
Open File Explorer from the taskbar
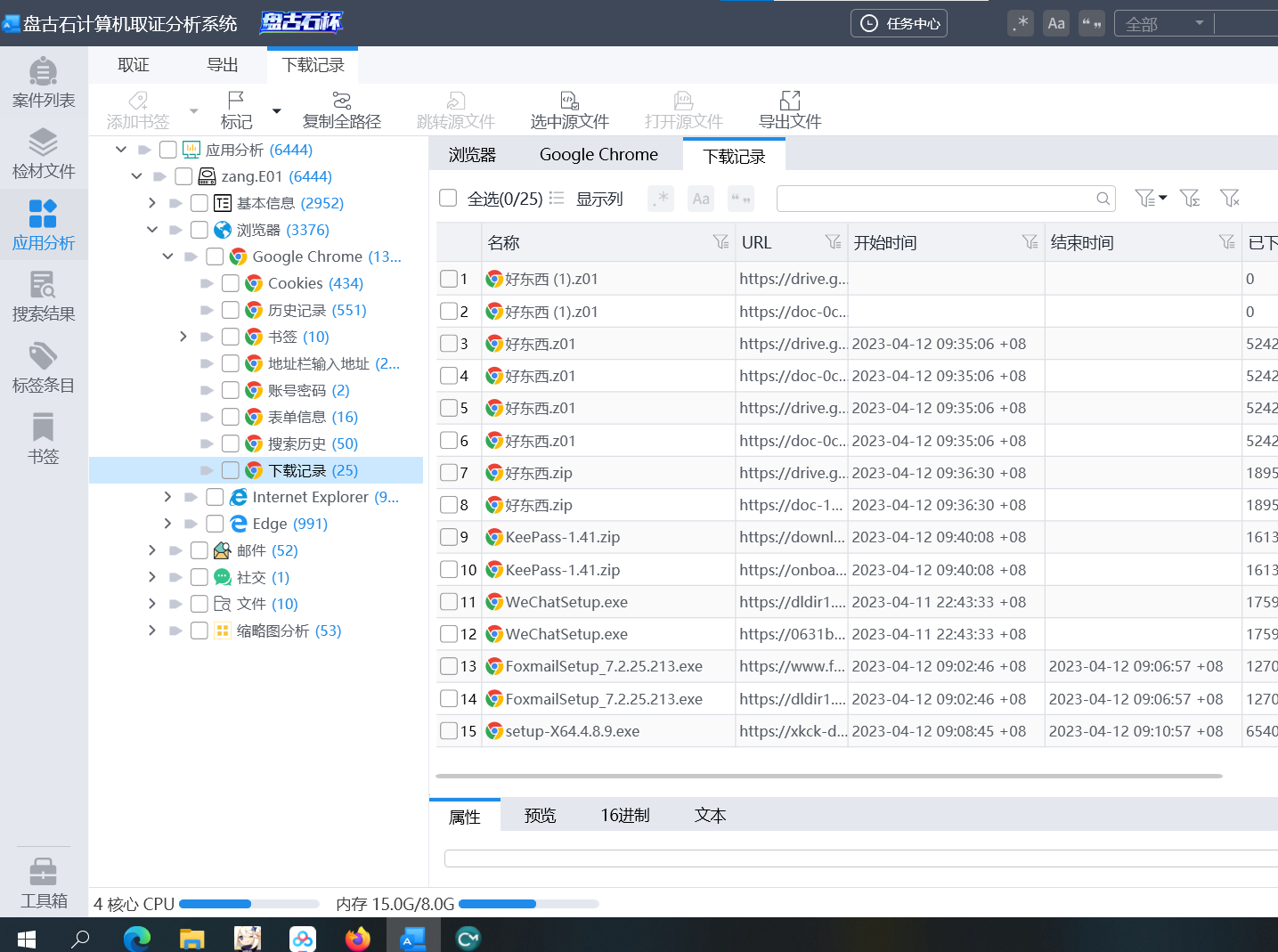[192, 938]
